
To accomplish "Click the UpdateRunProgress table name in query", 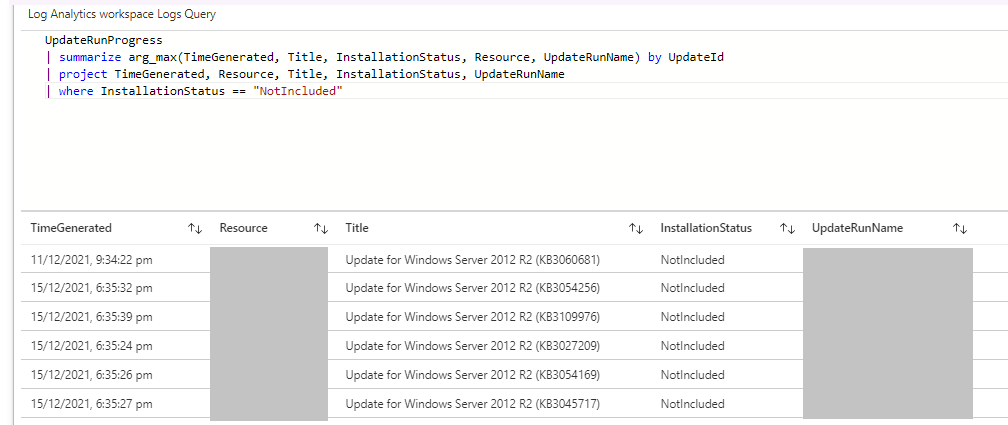I will tap(103, 41).
